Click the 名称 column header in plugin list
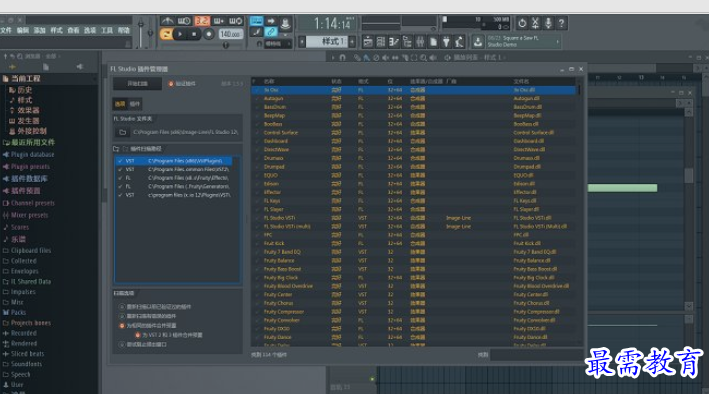This screenshot has height=394, width=709. click(x=269, y=81)
